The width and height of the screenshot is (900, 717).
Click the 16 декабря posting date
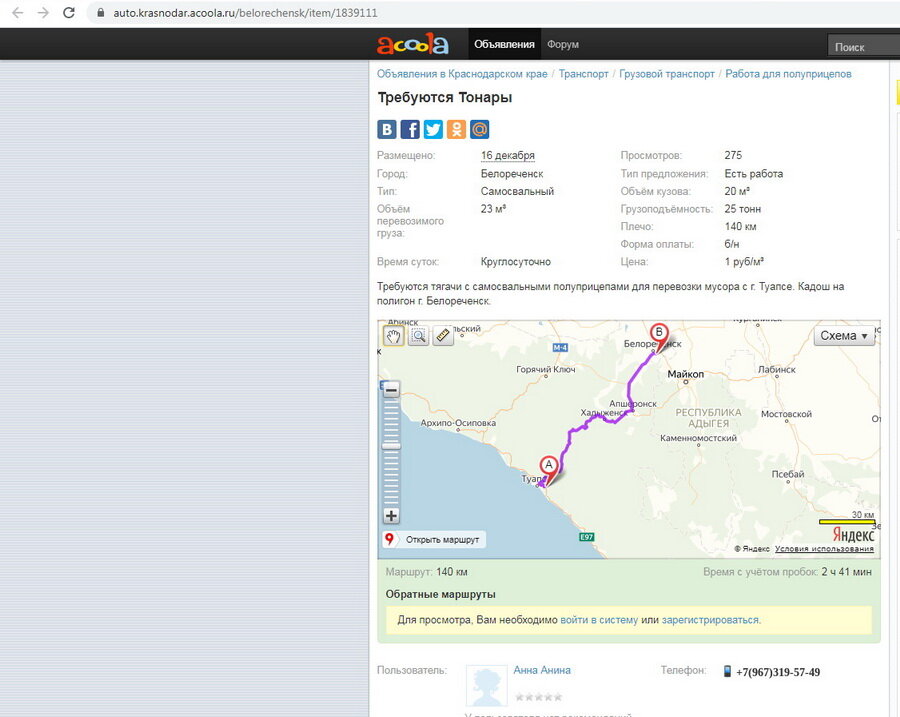pos(507,155)
